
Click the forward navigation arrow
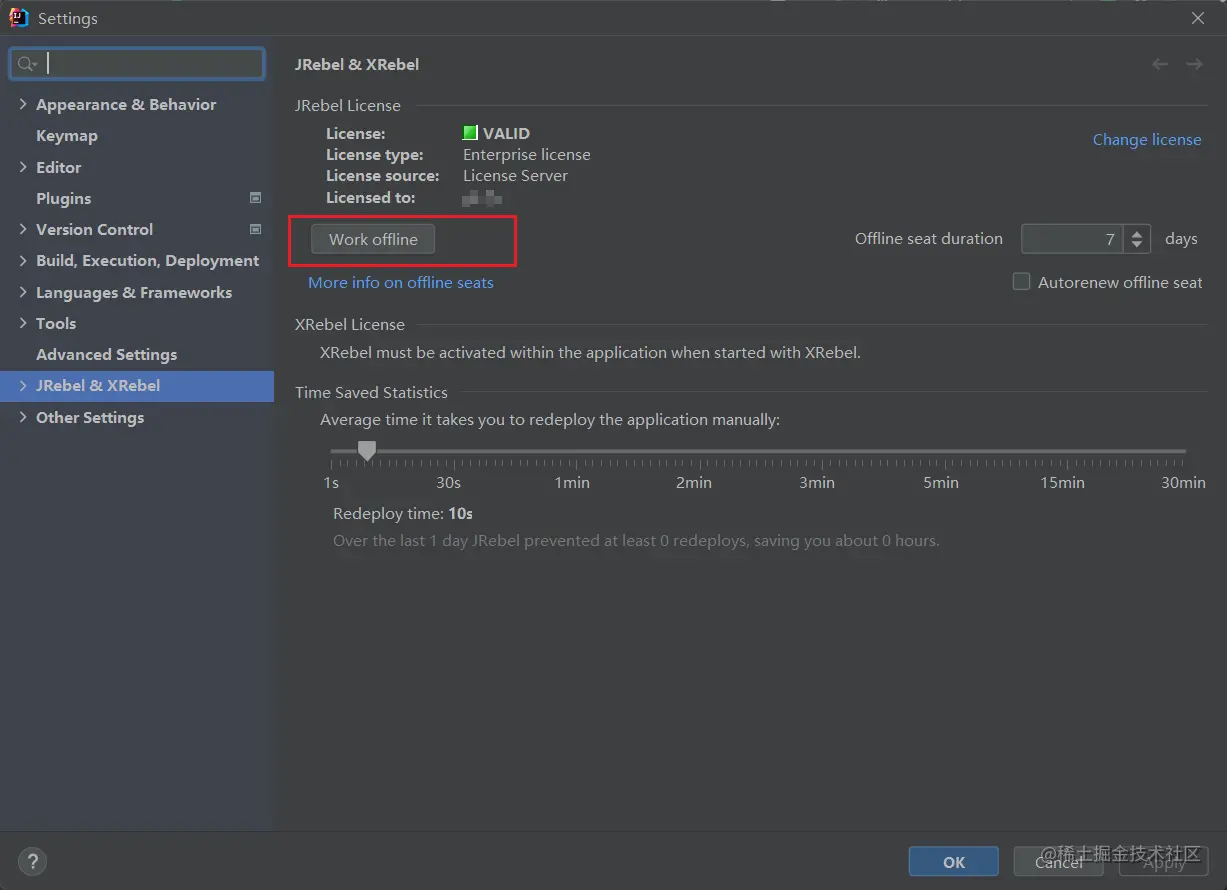click(1194, 64)
